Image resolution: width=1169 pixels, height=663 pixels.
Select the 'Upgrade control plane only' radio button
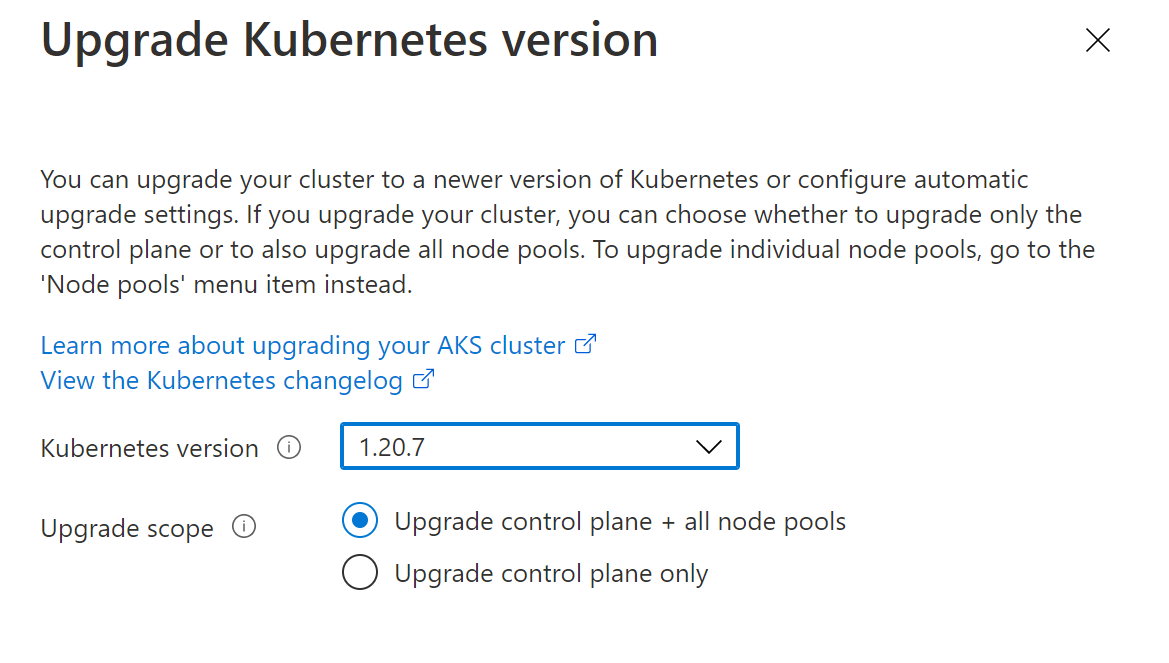click(360, 573)
